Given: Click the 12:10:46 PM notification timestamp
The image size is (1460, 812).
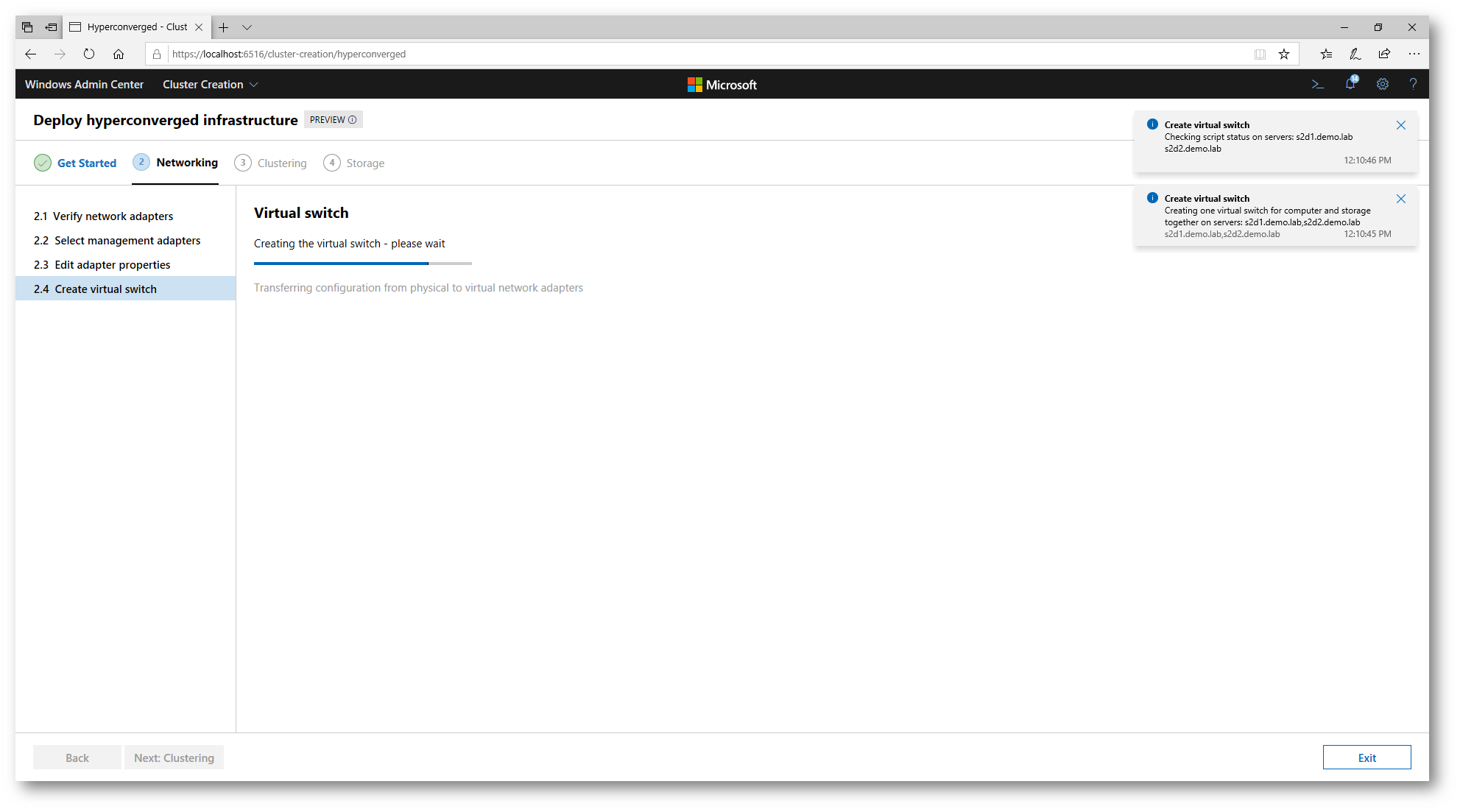Looking at the screenshot, I should tap(1367, 160).
